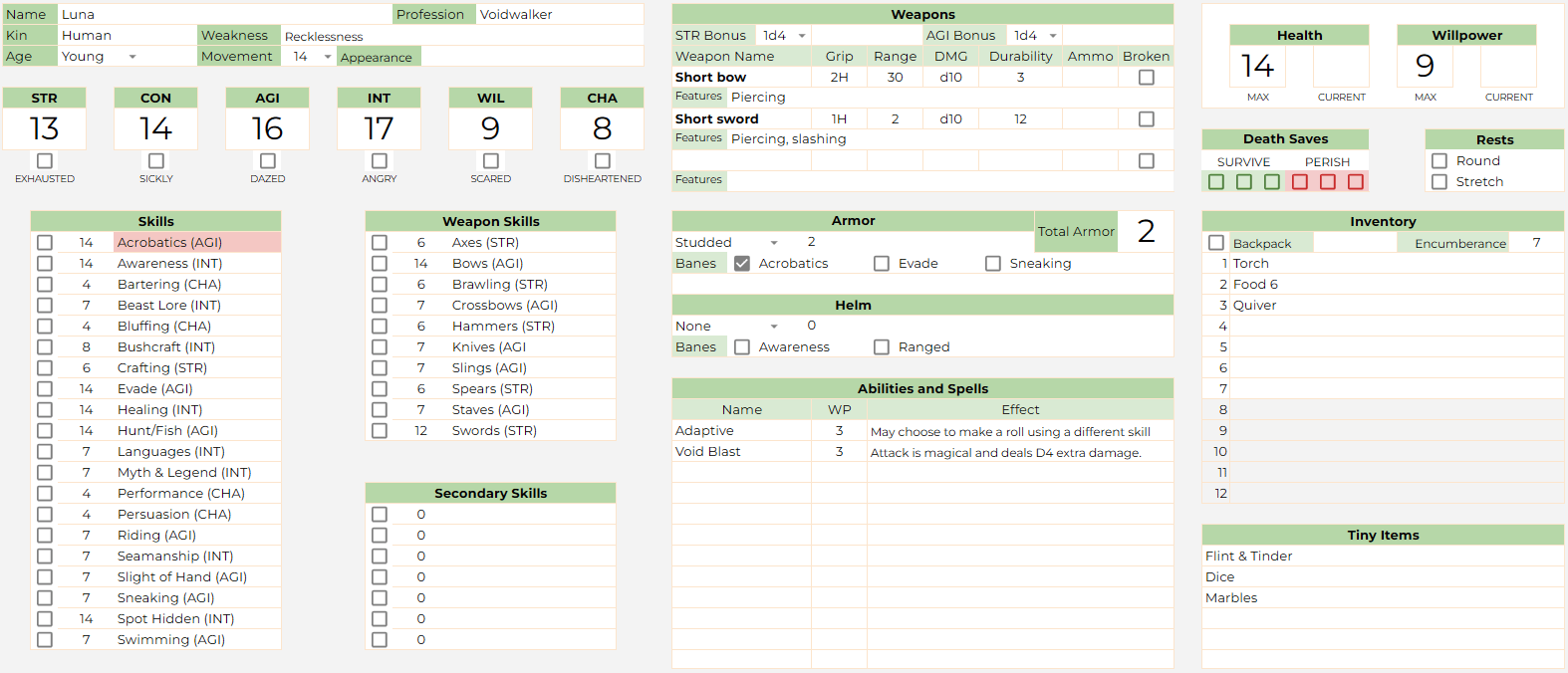Mark Short sword as Broken

(x=1147, y=118)
